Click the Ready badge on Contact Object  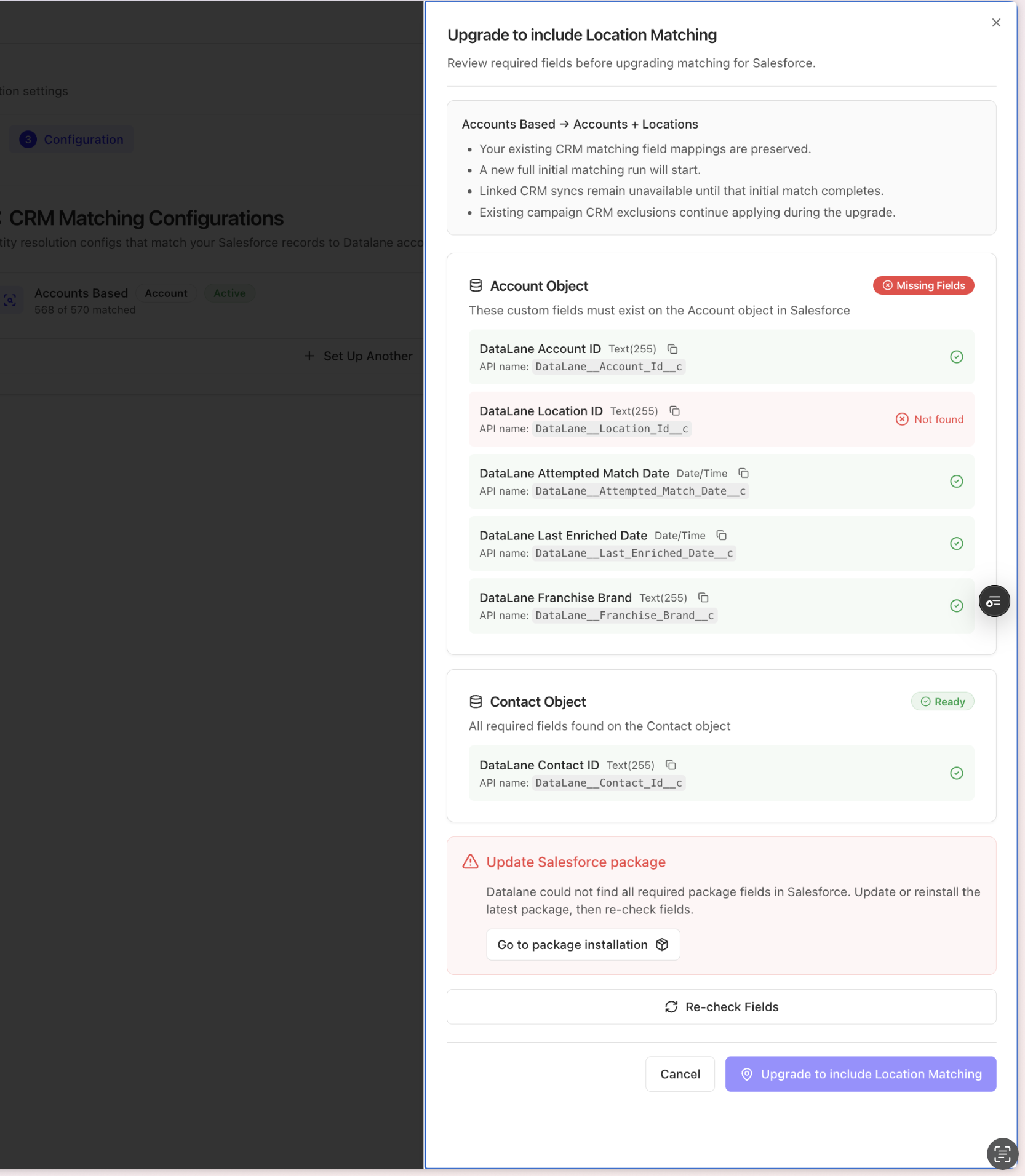pos(942,701)
